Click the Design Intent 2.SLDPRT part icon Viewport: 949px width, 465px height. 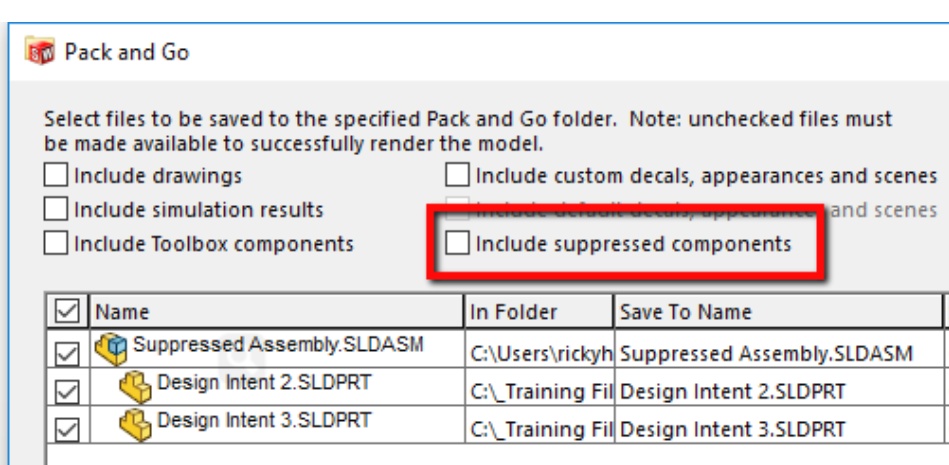[135, 388]
